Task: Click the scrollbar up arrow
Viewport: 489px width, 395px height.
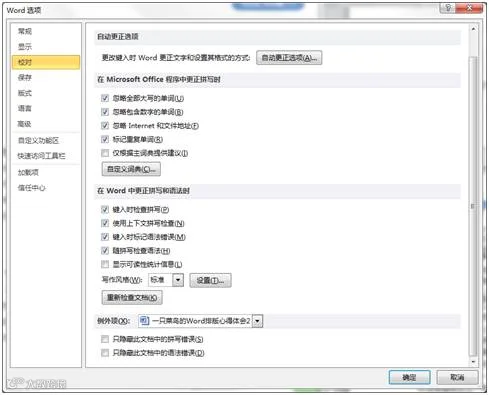Action: 473,29
